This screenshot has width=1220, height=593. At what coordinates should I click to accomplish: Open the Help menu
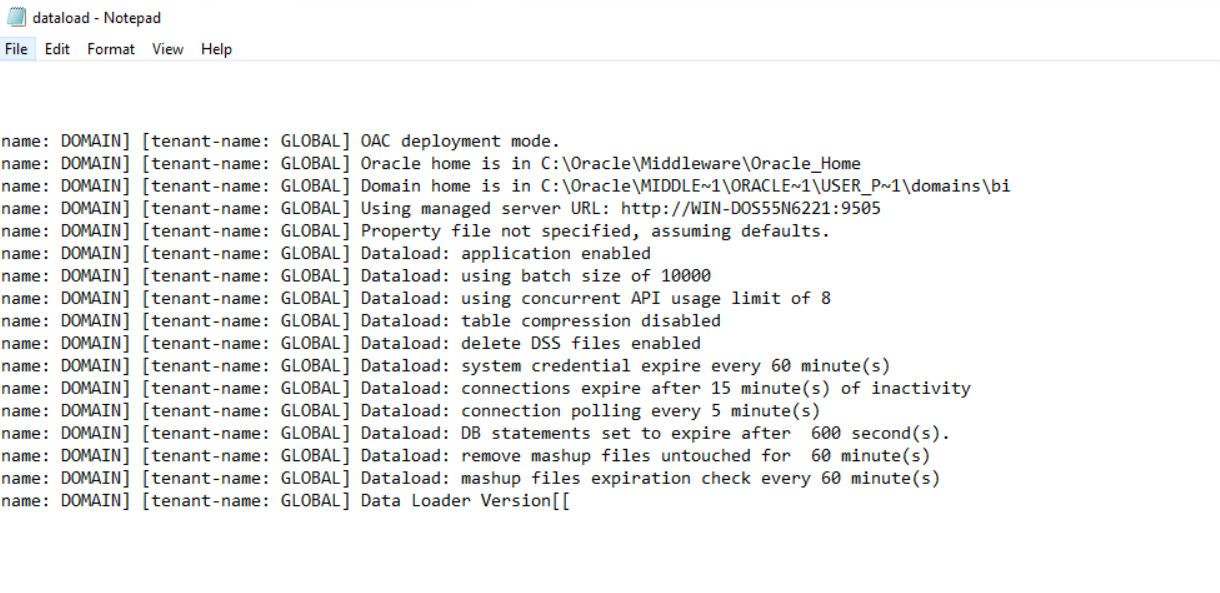216,49
